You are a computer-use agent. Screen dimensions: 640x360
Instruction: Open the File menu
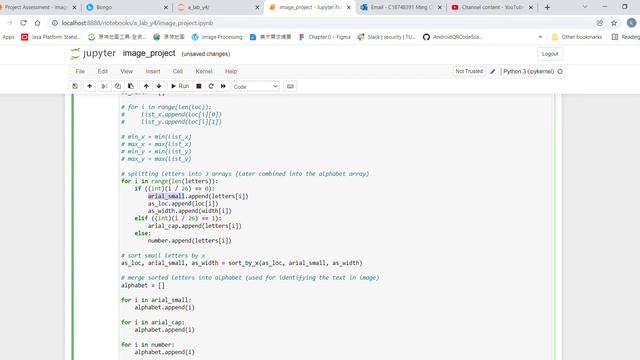80,71
